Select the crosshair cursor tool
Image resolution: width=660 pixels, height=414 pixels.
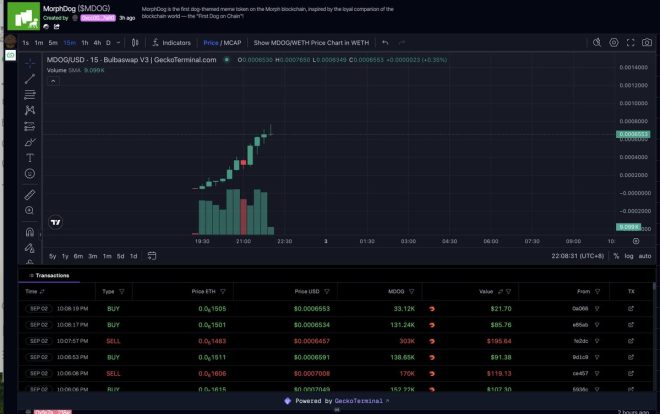29,63
